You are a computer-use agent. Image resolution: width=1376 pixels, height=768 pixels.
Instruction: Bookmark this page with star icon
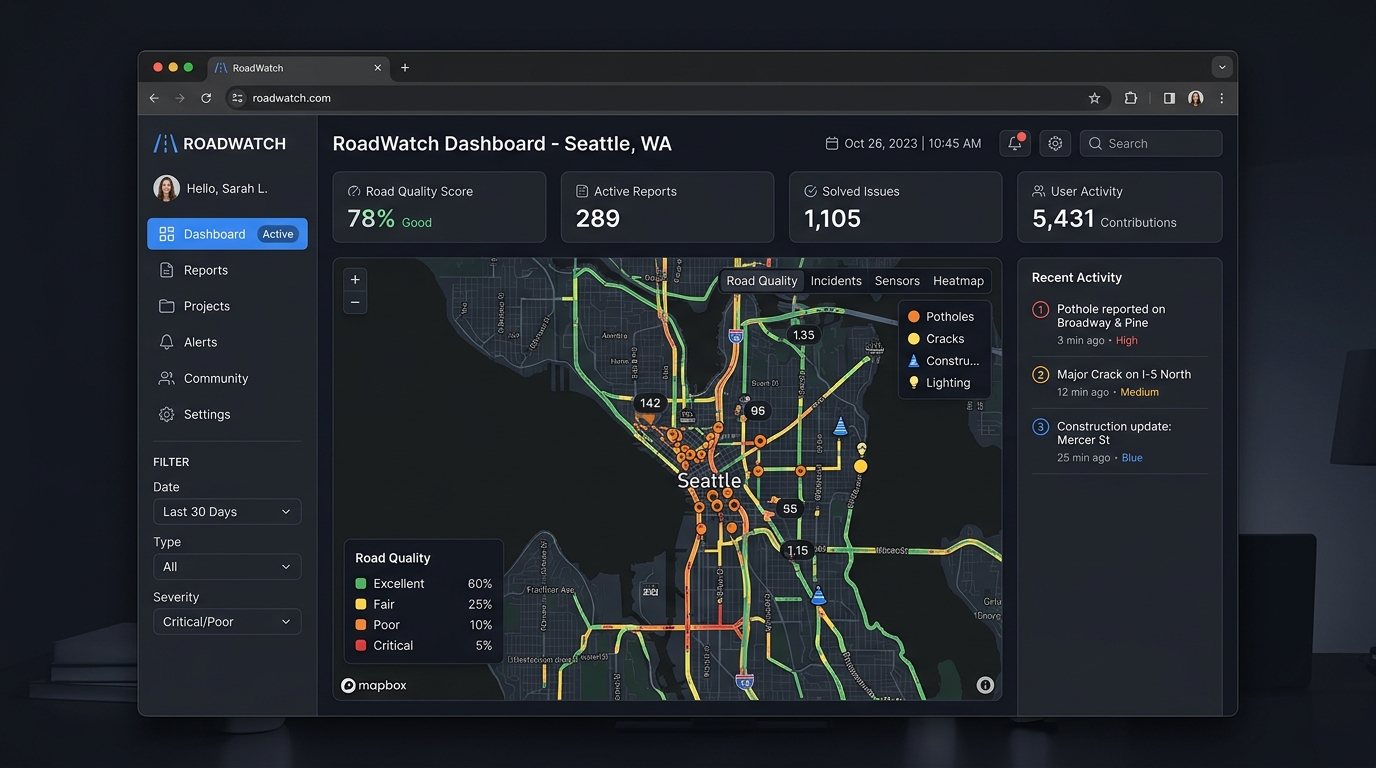click(x=1094, y=98)
